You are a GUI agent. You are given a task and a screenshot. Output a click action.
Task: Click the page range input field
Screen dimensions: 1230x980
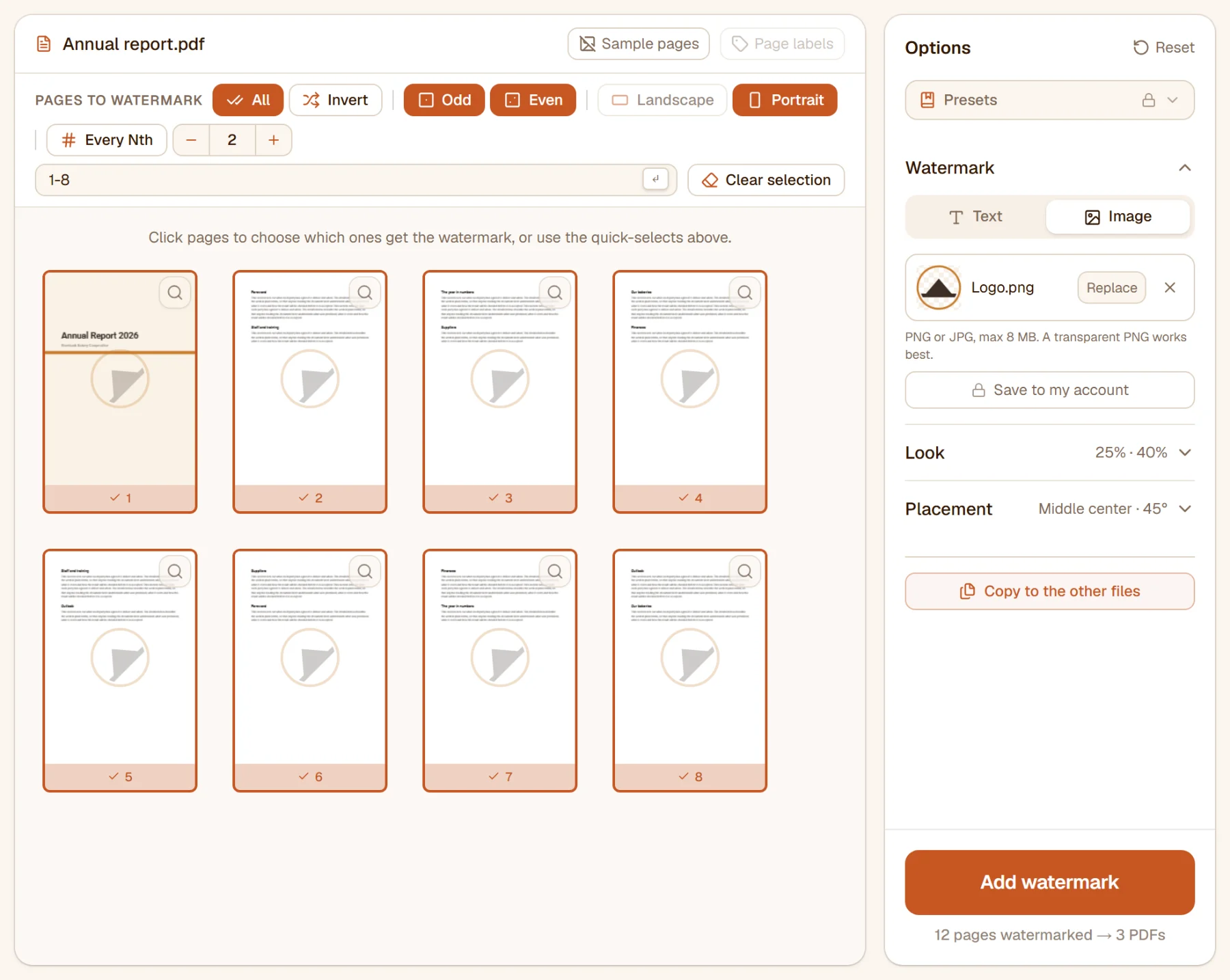(356, 180)
